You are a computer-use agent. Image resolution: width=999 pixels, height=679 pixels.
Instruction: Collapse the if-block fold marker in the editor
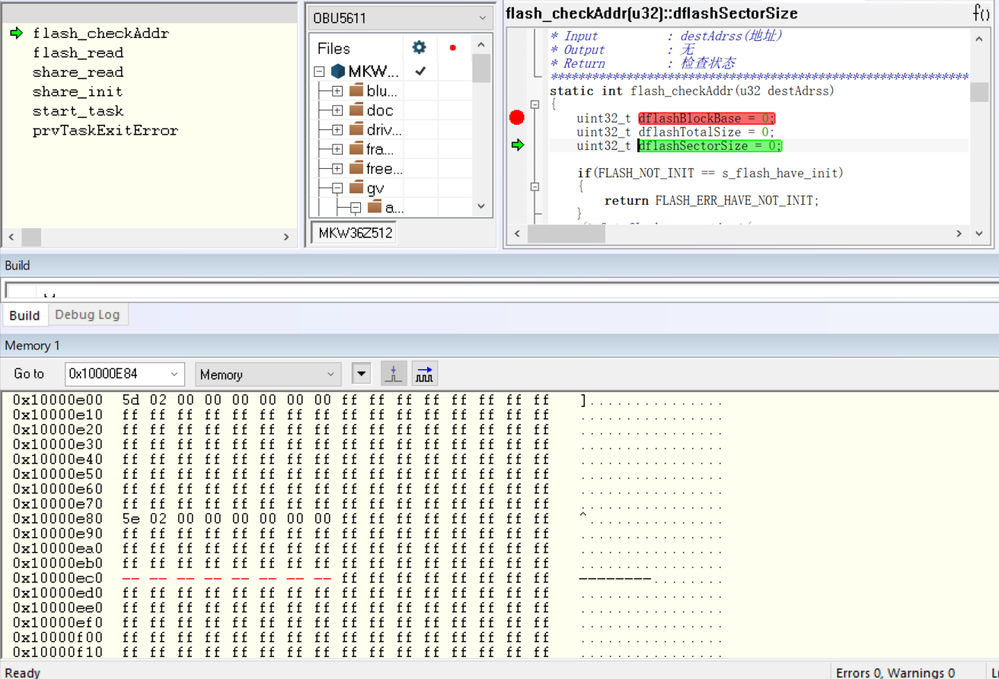point(535,187)
